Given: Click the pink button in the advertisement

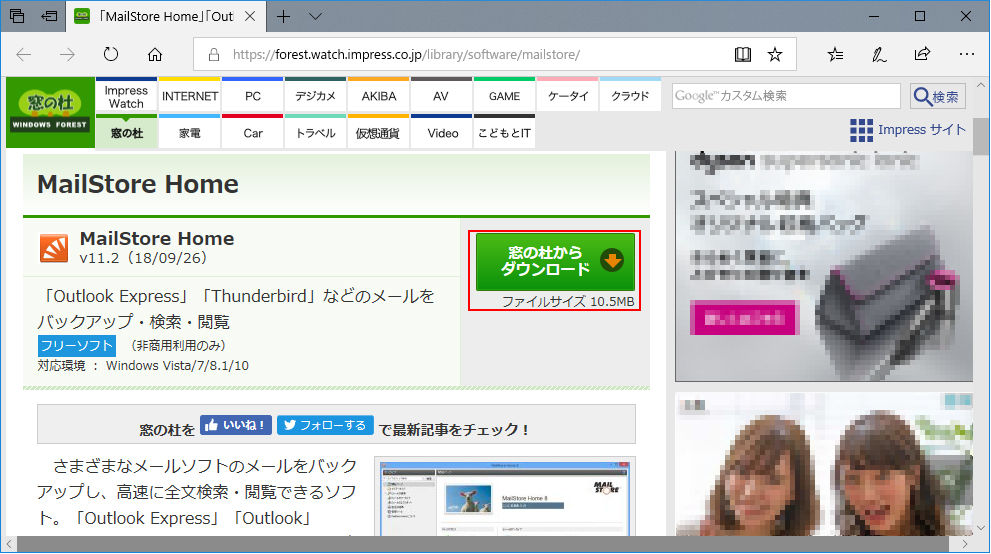Looking at the screenshot, I should (745, 318).
